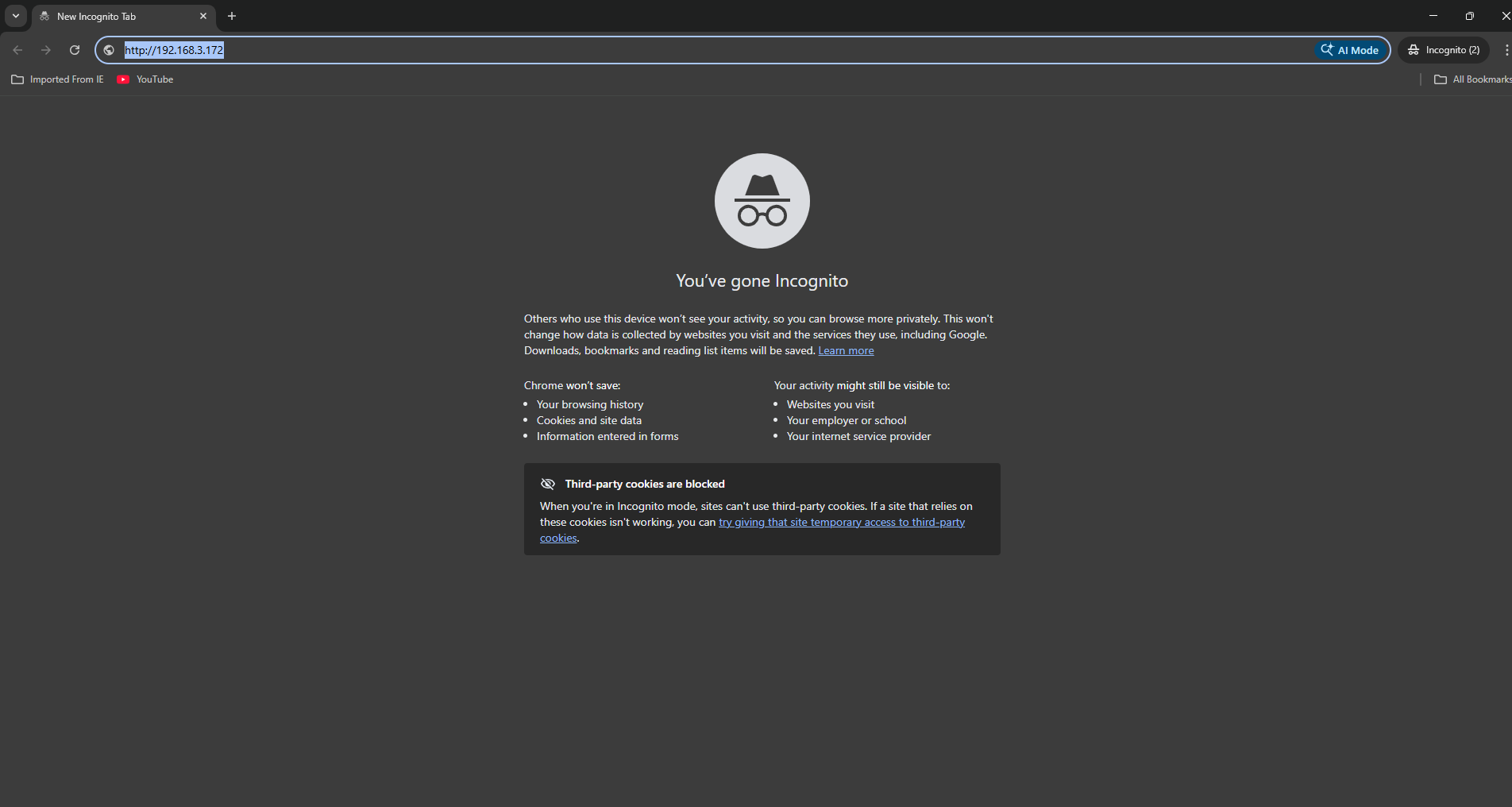Reload the current page

click(75, 50)
